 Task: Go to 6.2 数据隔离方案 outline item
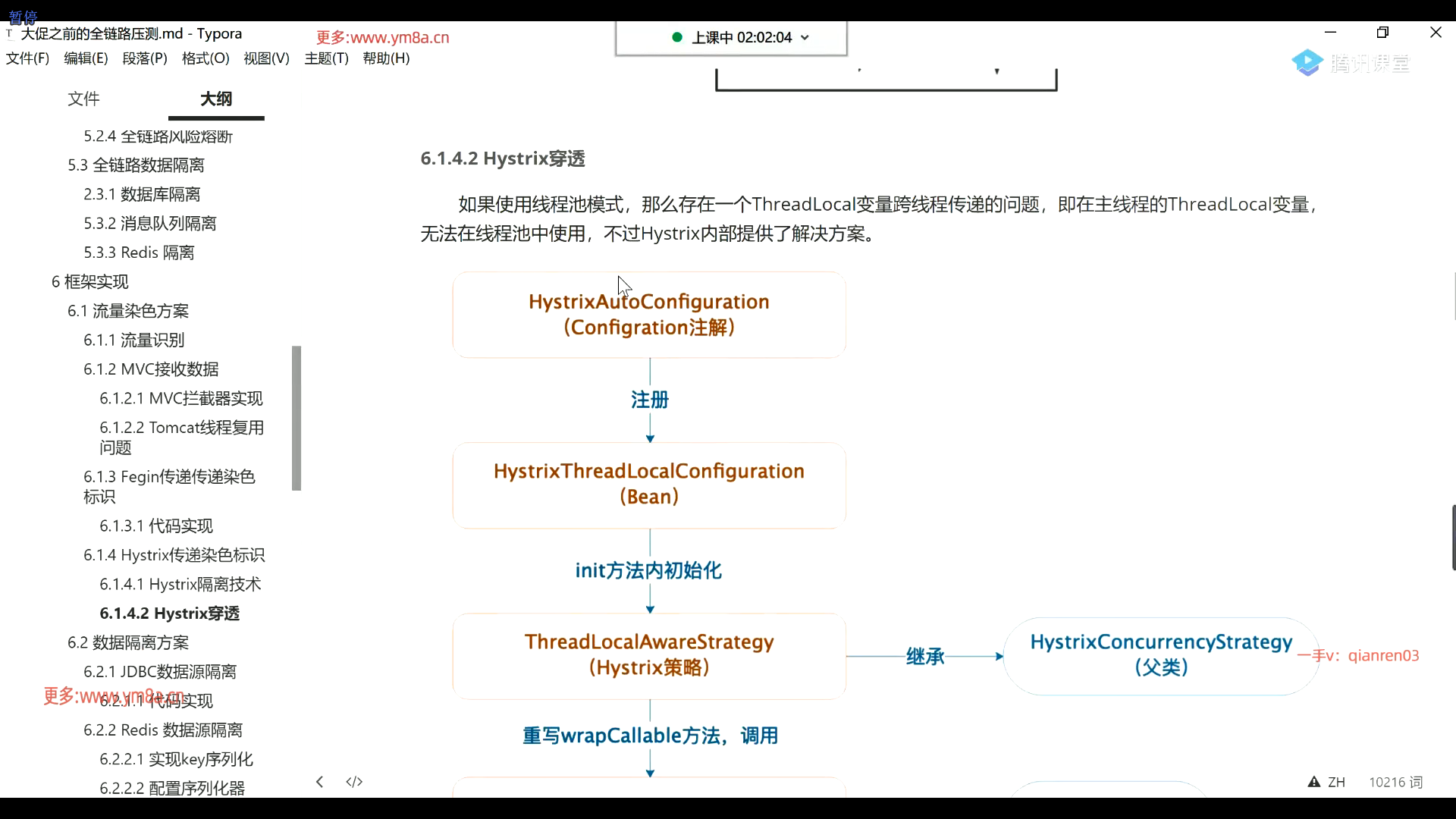(128, 642)
